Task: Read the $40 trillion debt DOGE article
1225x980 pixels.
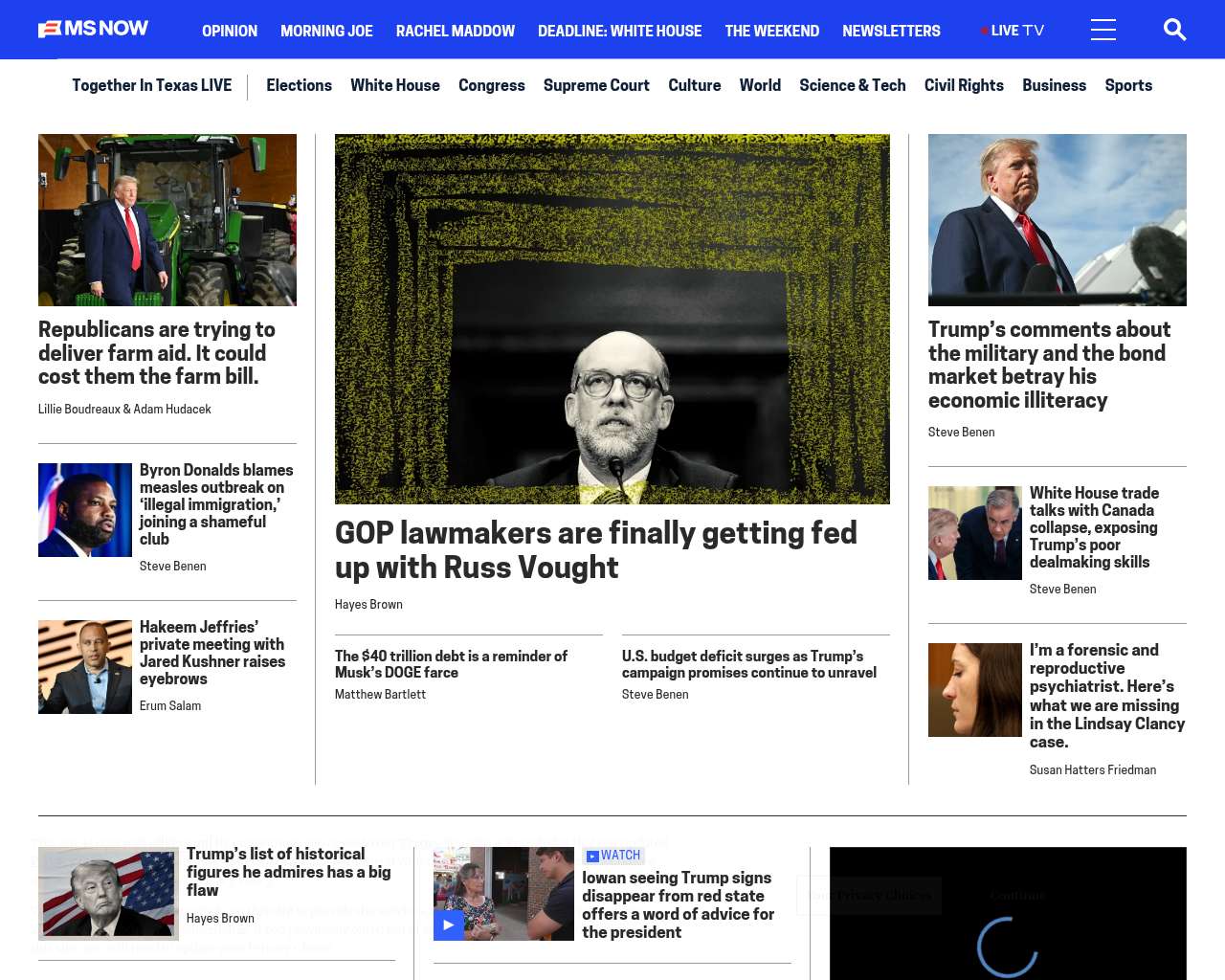Action: [451, 664]
